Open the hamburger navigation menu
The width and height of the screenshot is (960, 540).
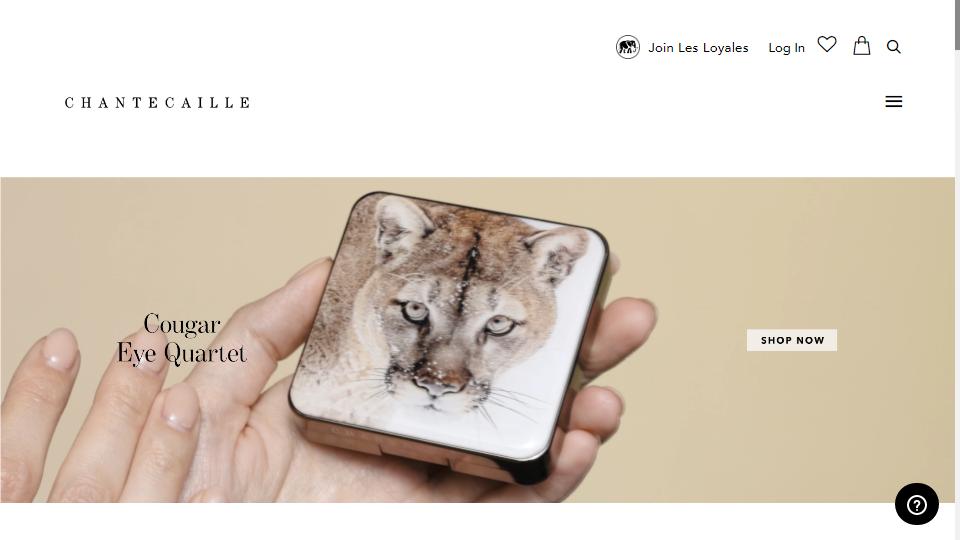click(893, 102)
